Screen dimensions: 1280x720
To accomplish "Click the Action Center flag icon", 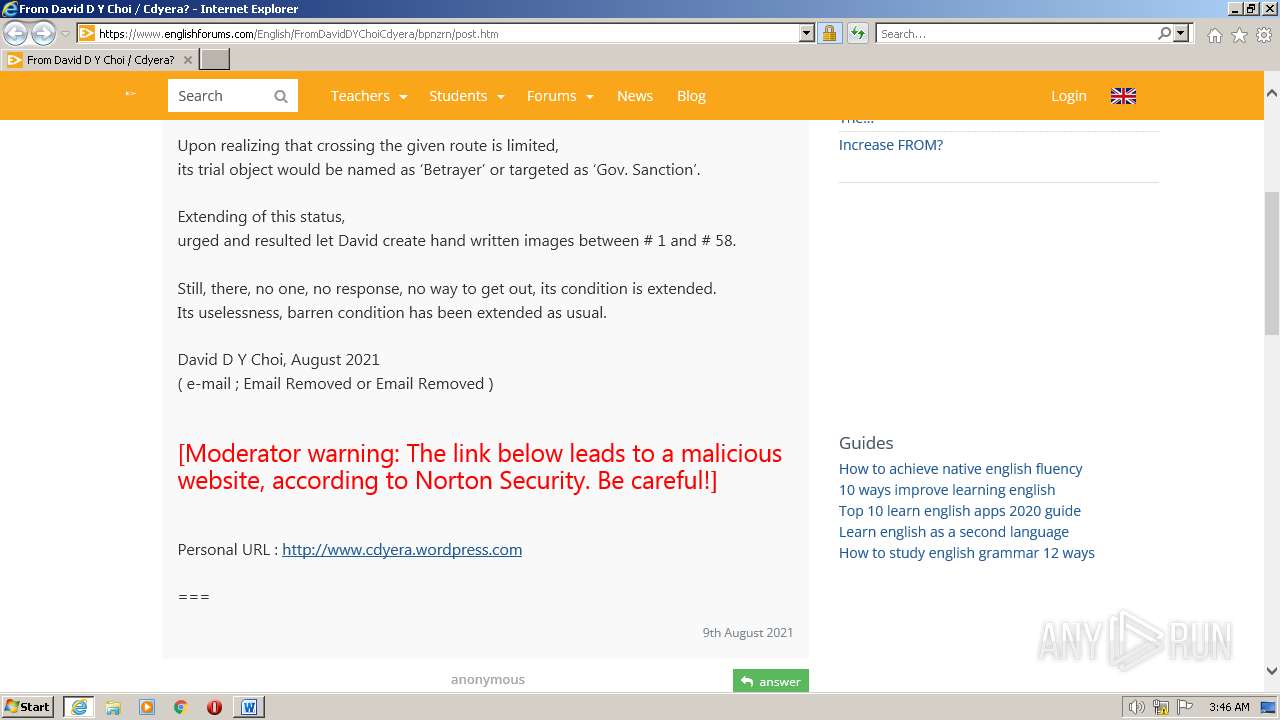I will [x=1184, y=707].
